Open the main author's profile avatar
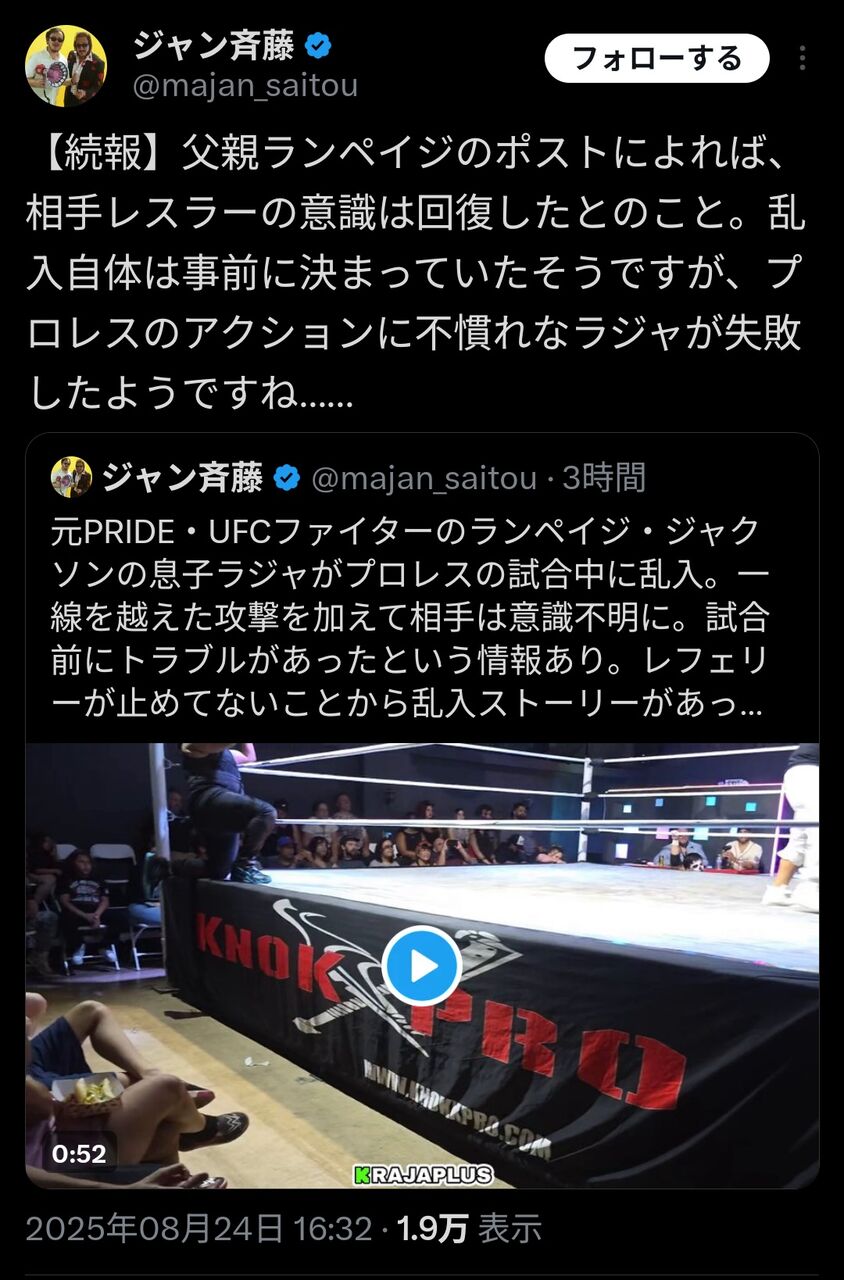Viewport: 844px width, 1280px height. 66,66
